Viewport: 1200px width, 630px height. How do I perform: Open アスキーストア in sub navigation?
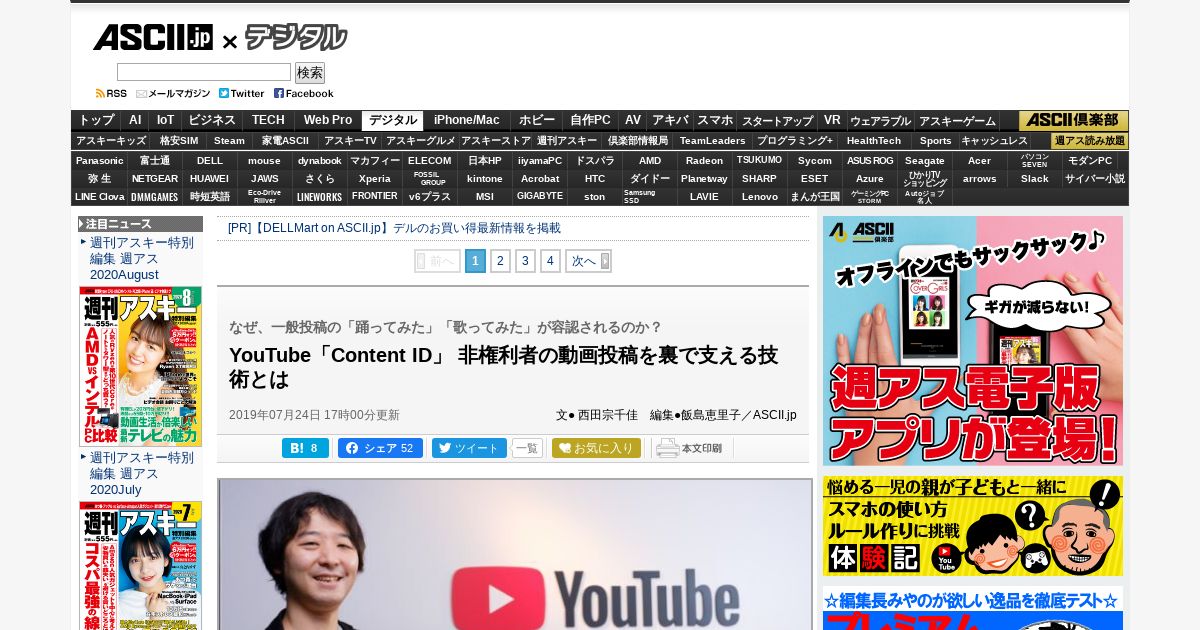click(x=496, y=141)
